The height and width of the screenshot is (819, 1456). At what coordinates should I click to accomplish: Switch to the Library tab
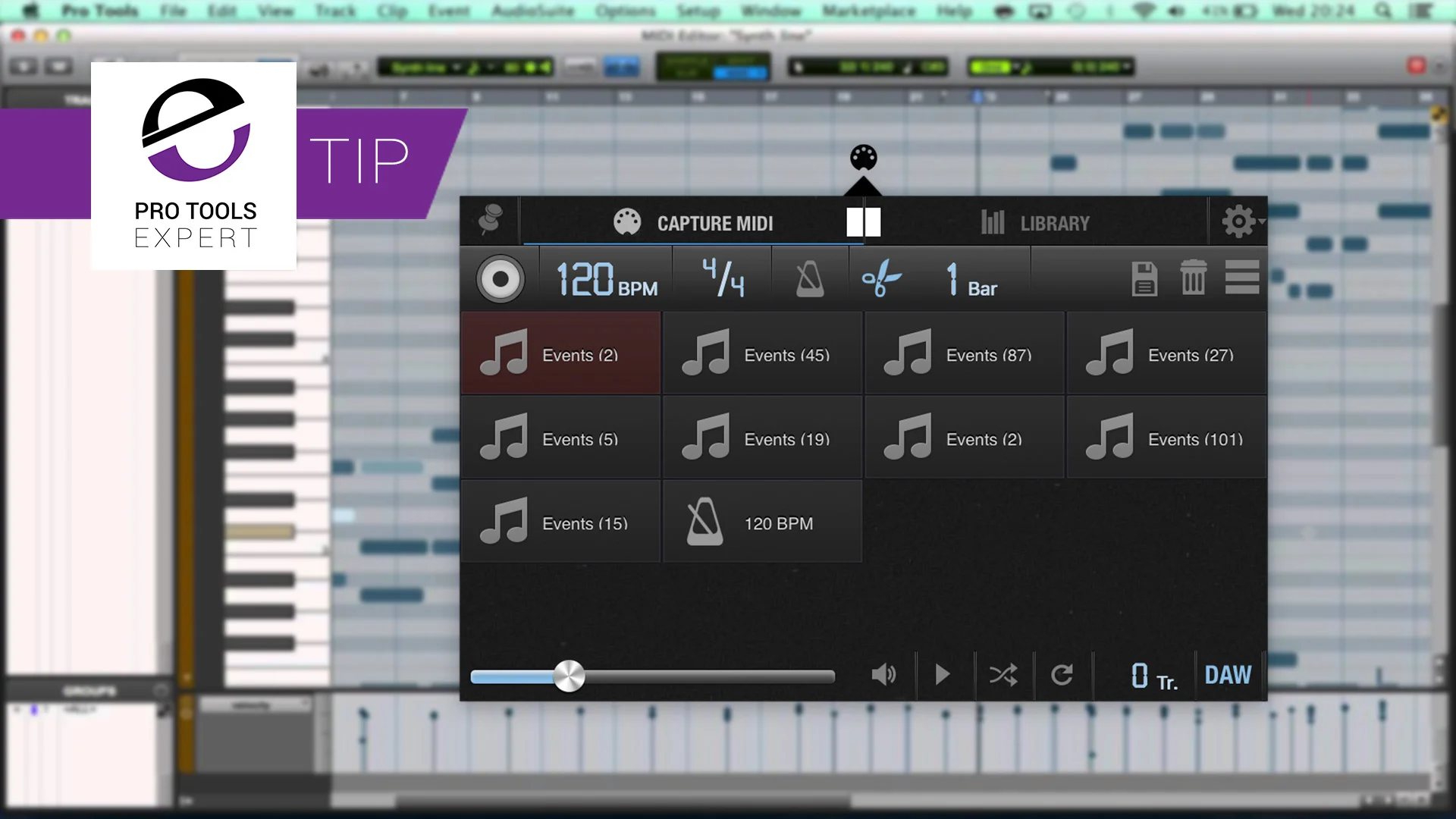tap(1035, 223)
